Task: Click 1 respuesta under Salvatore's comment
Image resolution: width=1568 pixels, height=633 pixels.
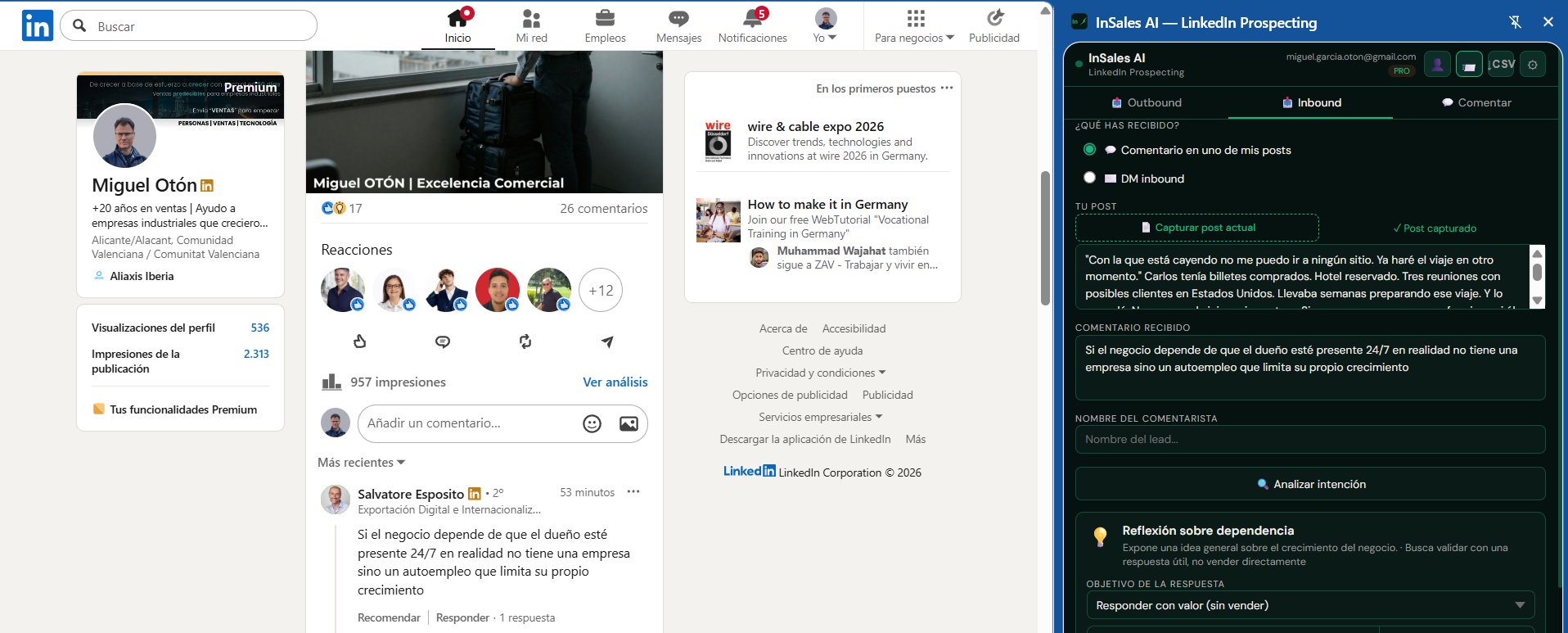Action: coord(527,617)
